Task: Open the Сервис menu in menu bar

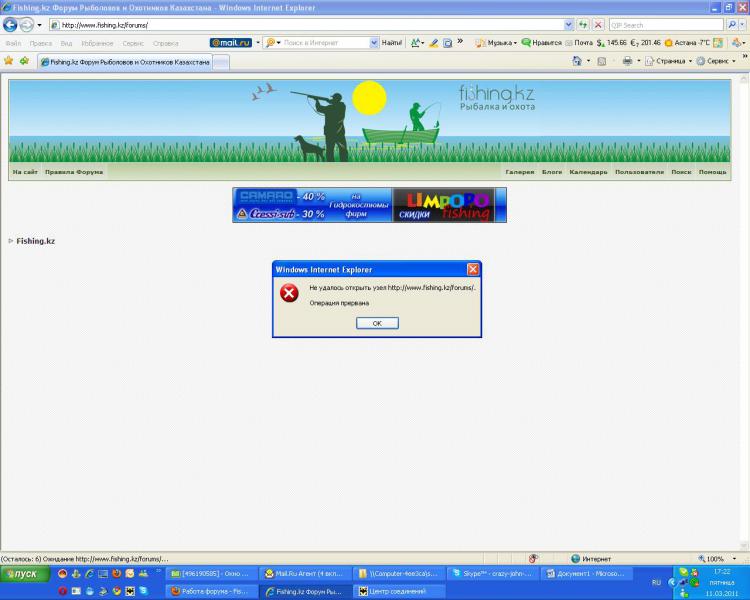Action: click(x=133, y=43)
